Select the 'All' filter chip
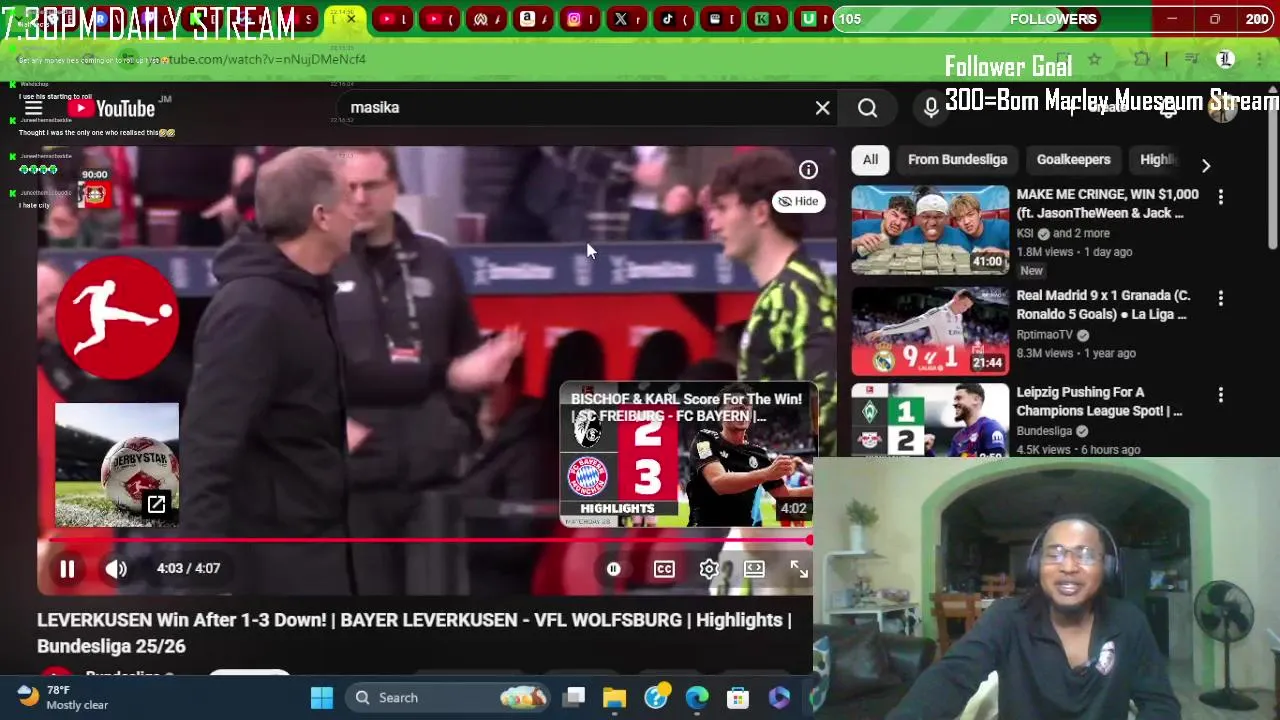 [870, 160]
